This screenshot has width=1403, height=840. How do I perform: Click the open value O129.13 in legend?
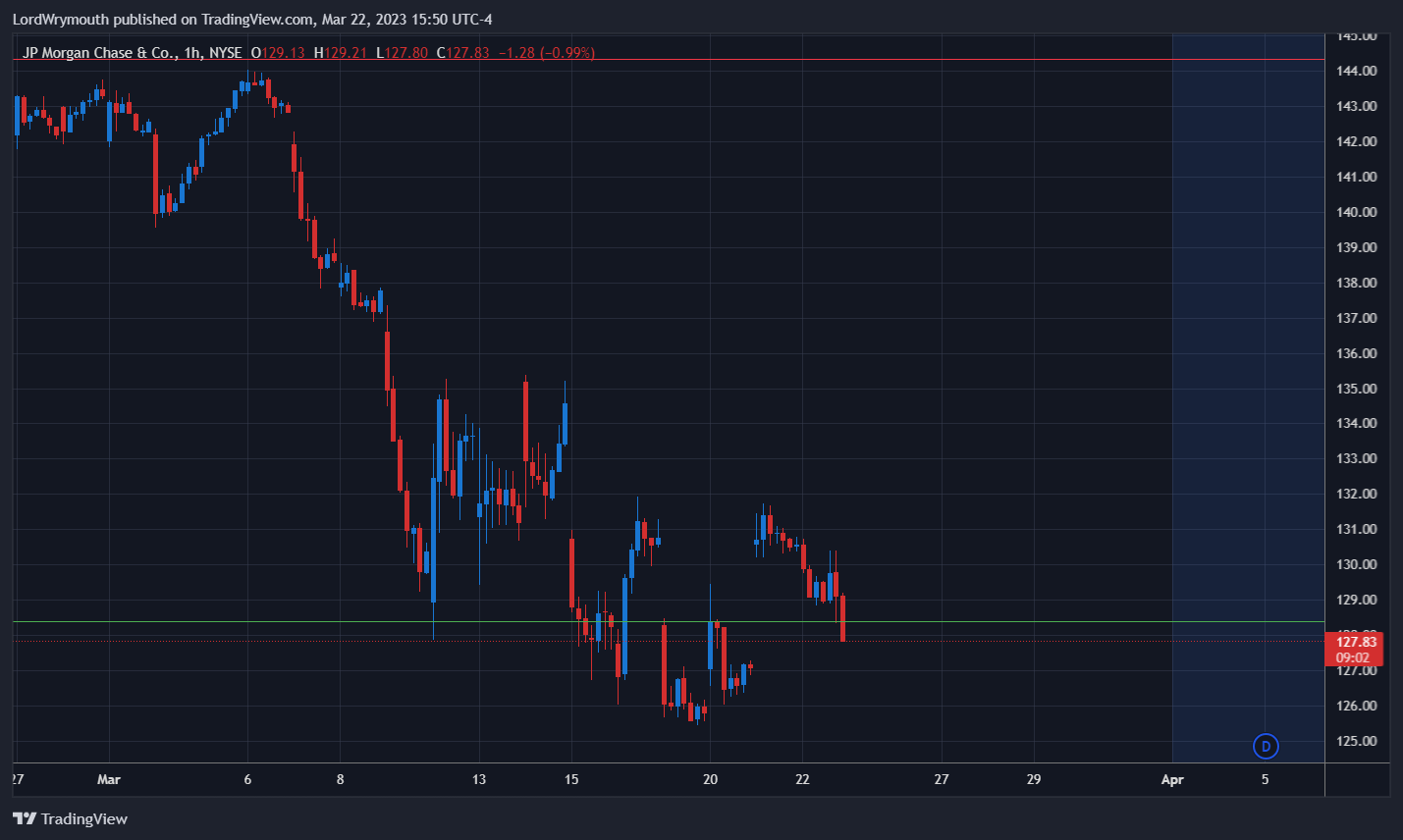(x=278, y=53)
